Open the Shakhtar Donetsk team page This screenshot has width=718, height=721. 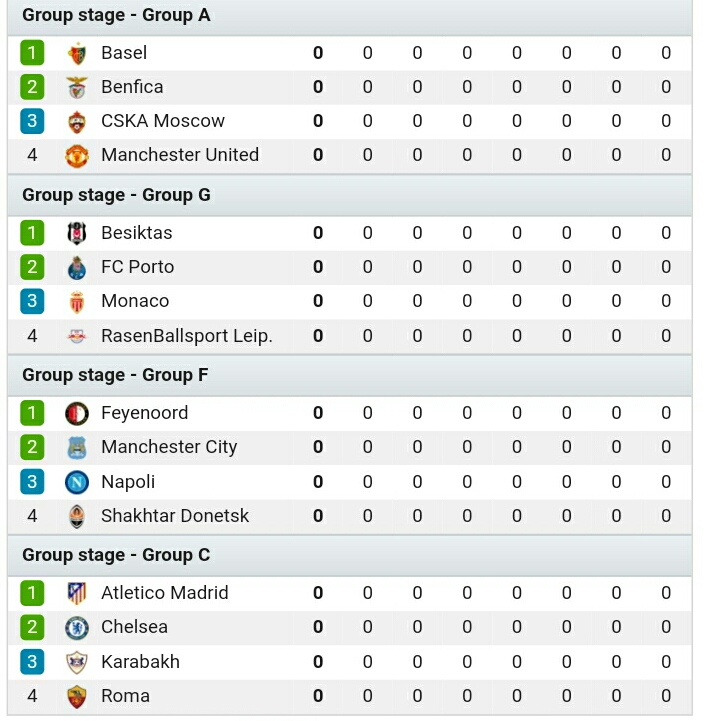175,516
